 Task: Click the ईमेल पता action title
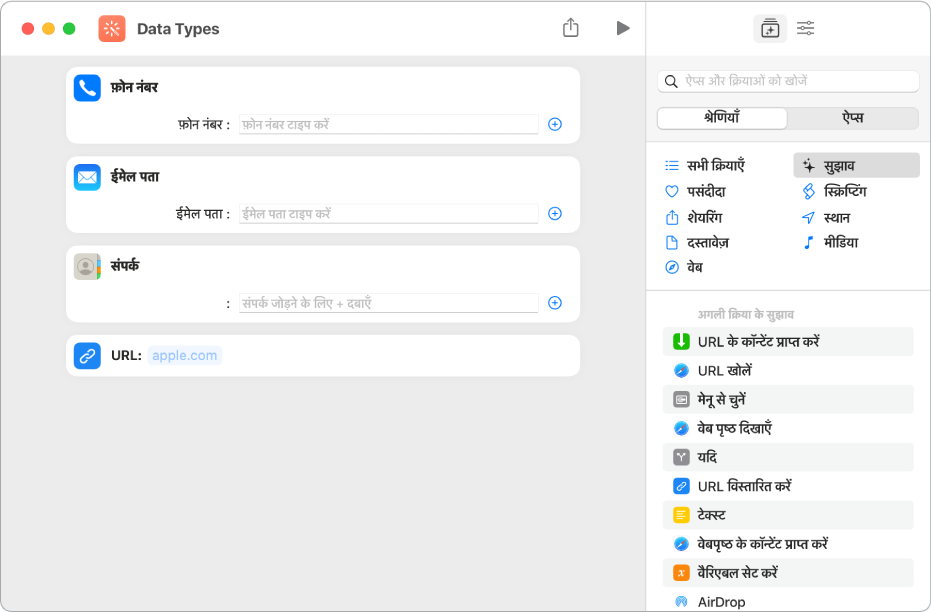coord(135,176)
